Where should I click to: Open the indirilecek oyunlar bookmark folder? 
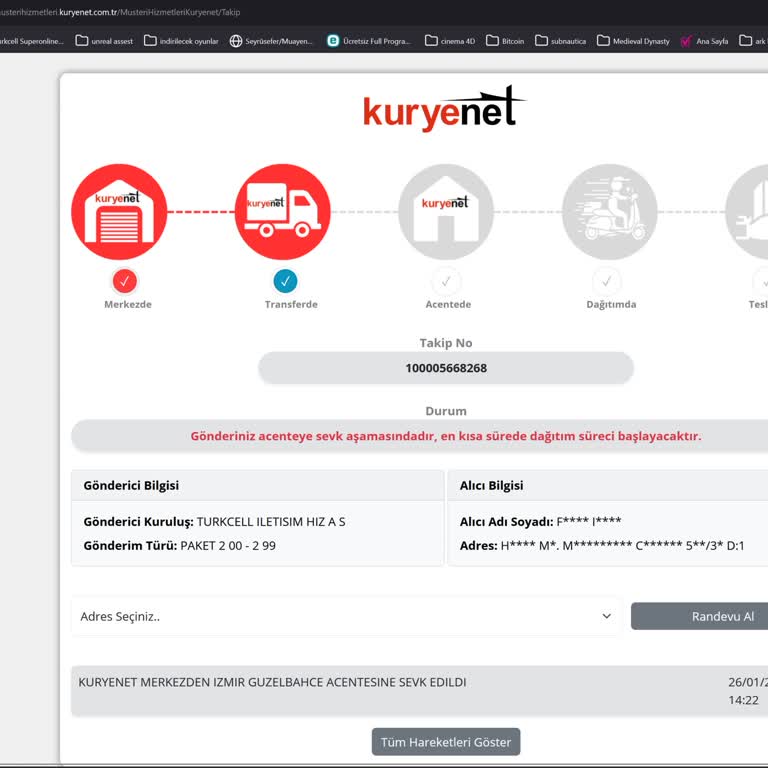(x=181, y=41)
